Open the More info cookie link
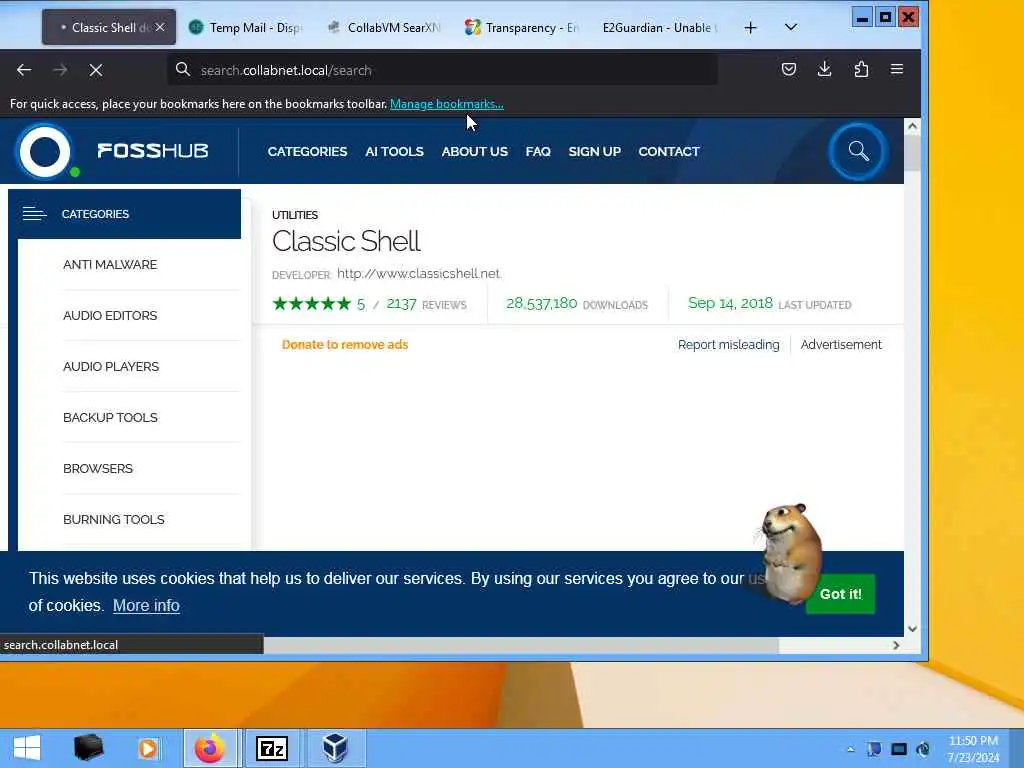Viewport: 1024px width, 768px height. click(146, 605)
